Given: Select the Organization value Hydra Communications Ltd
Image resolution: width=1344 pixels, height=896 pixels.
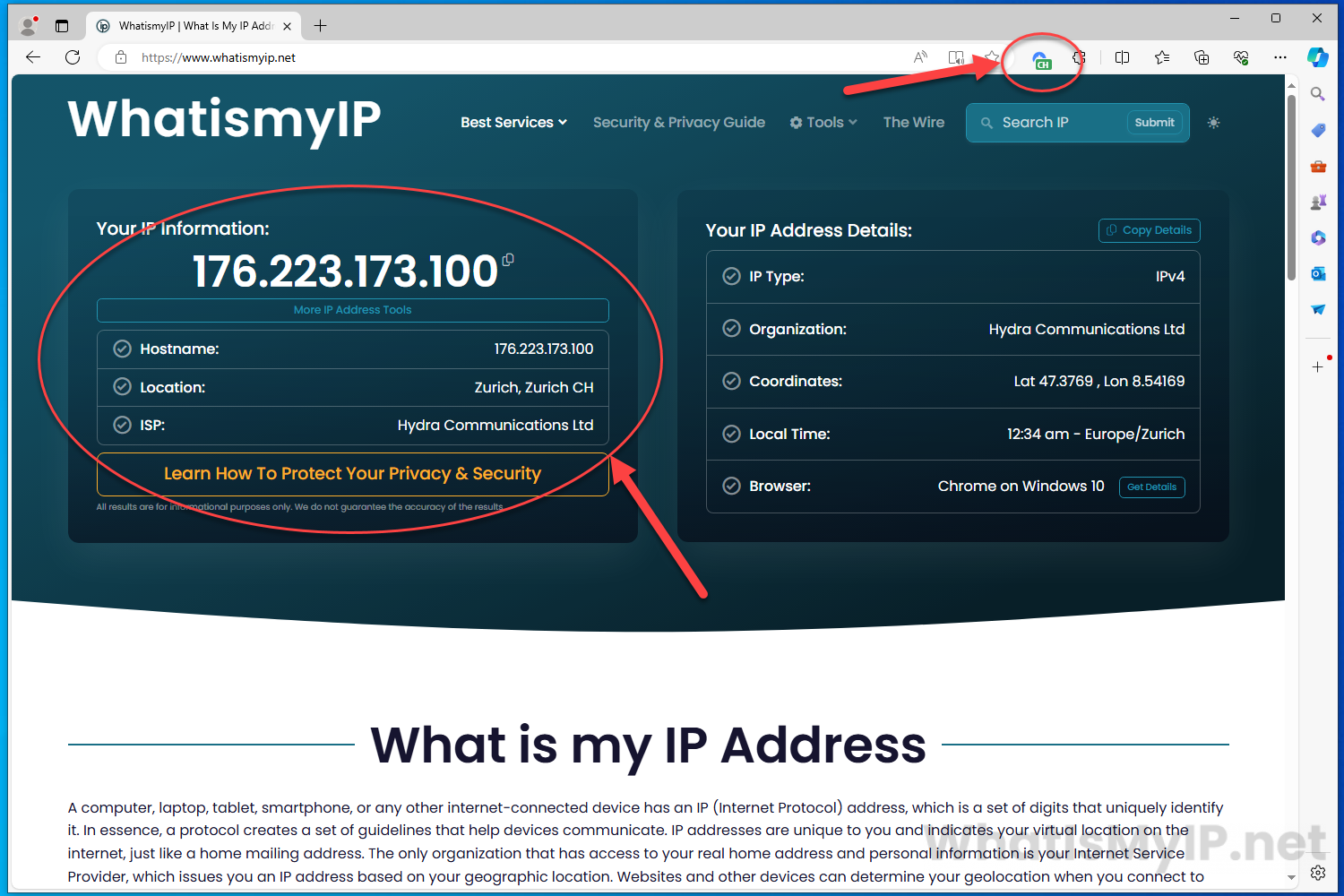Looking at the screenshot, I should pos(1087,329).
